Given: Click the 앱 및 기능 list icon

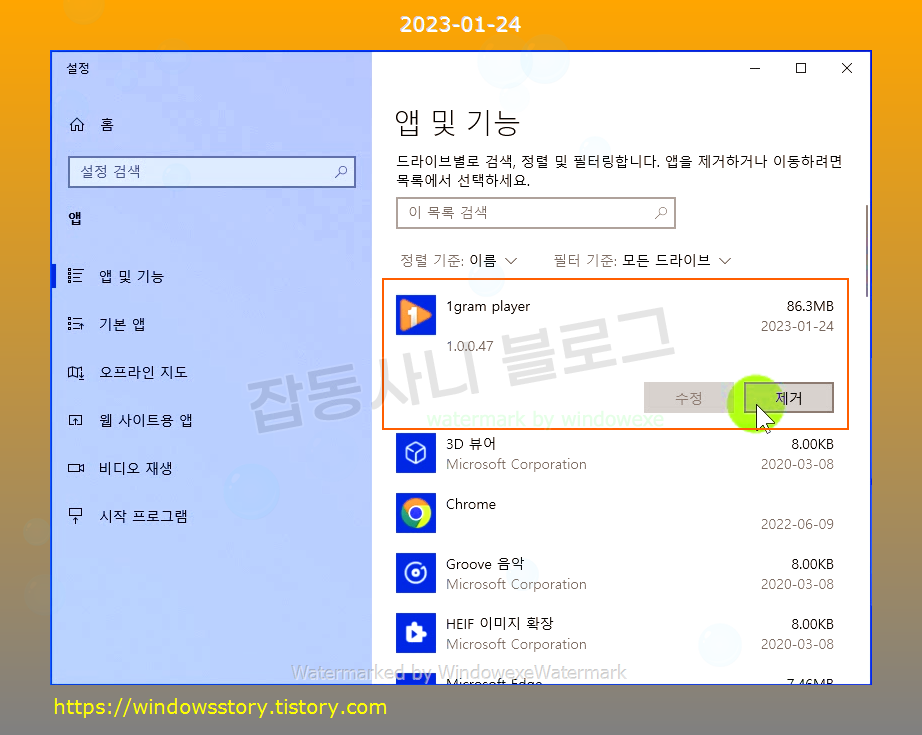Looking at the screenshot, I should tap(76, 276).
